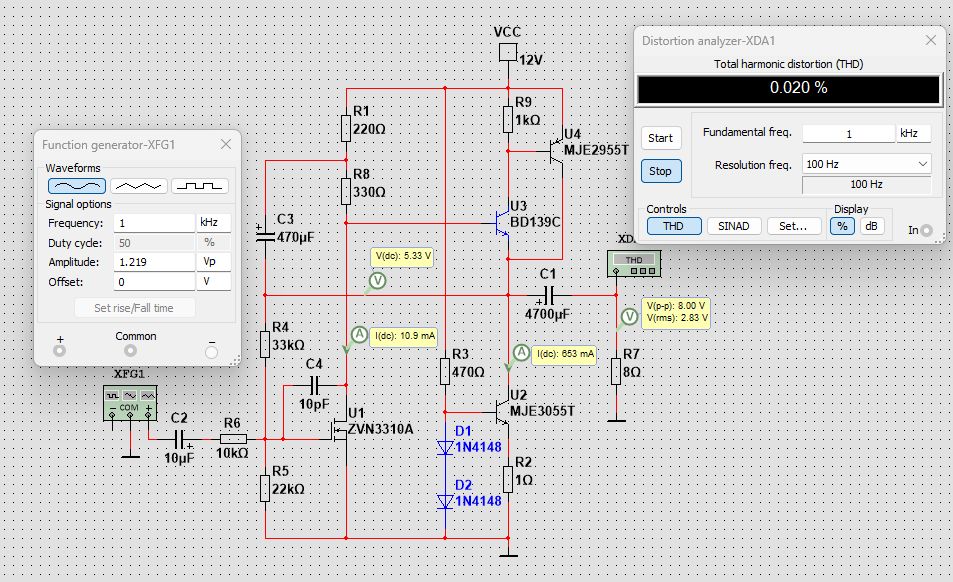The height and width of the screenshot is (582, 953).
Task: Select the triangle waveform button
Action: click(x=138, y=185)
